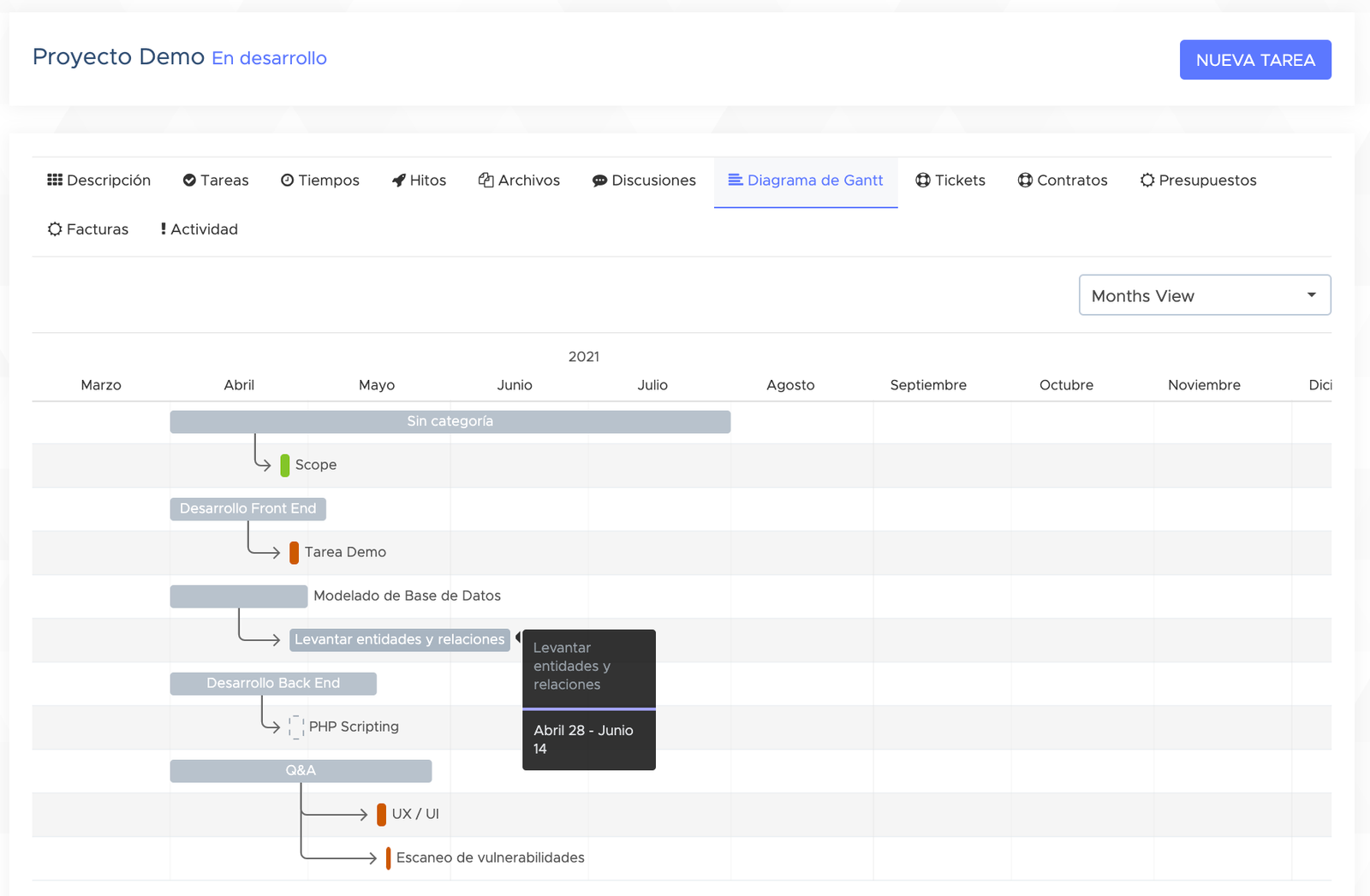The width and height of the screenshot is (1370, 896).
Task: Go to the Presupuestos tab
Action: pyautogui.click(x=1198, y=181)
